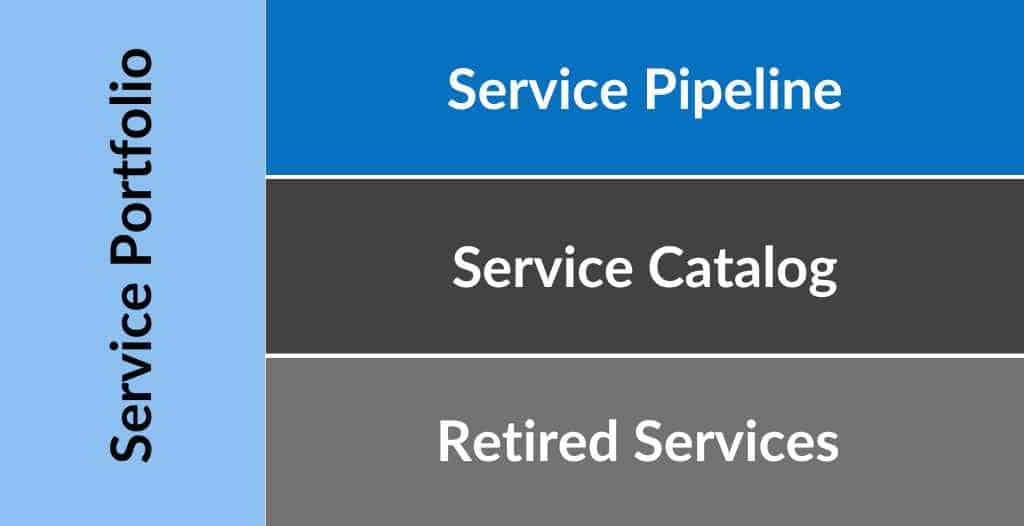This screenshot has height=526, width=1024.
Task: Click the vertical Service Portfolio label
Action: coord(131,255)
